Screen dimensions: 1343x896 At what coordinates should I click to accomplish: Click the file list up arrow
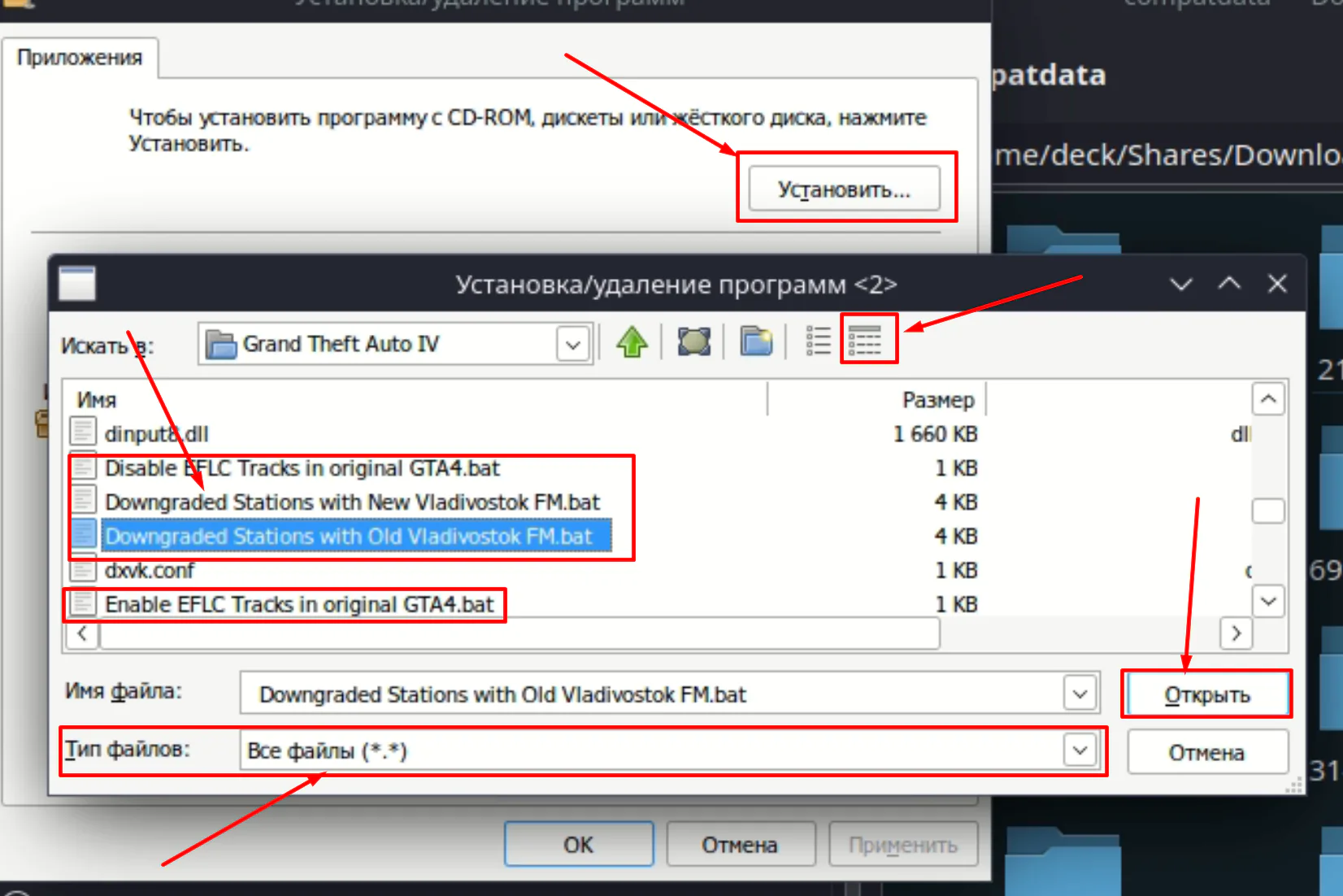click(x=1268, y=399)
